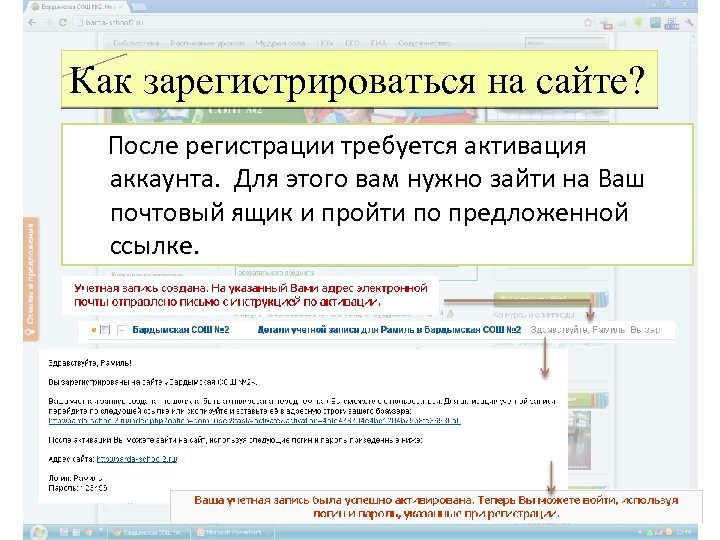
Task: Open the Библиотека menu item
Action: click(136, 43)
